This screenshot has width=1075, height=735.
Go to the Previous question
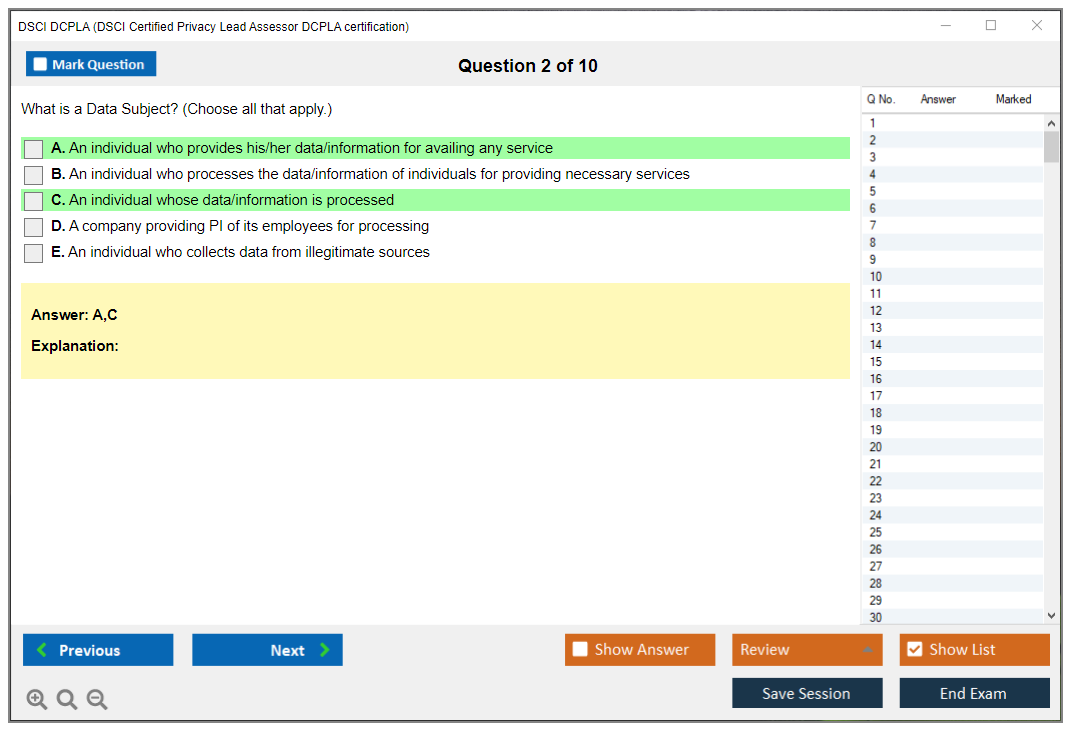click(98, 650)
